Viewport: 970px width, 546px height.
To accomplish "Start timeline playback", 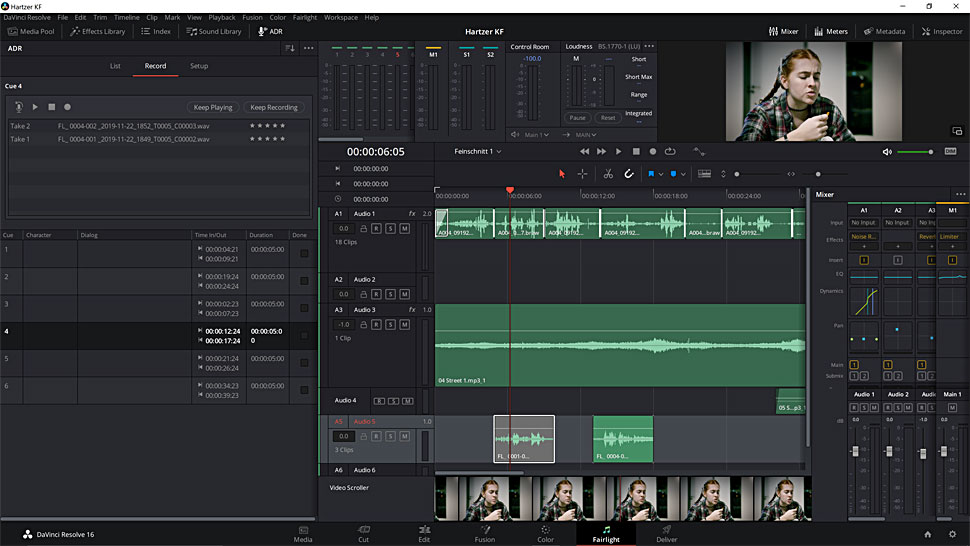I will tap(619, 151).
